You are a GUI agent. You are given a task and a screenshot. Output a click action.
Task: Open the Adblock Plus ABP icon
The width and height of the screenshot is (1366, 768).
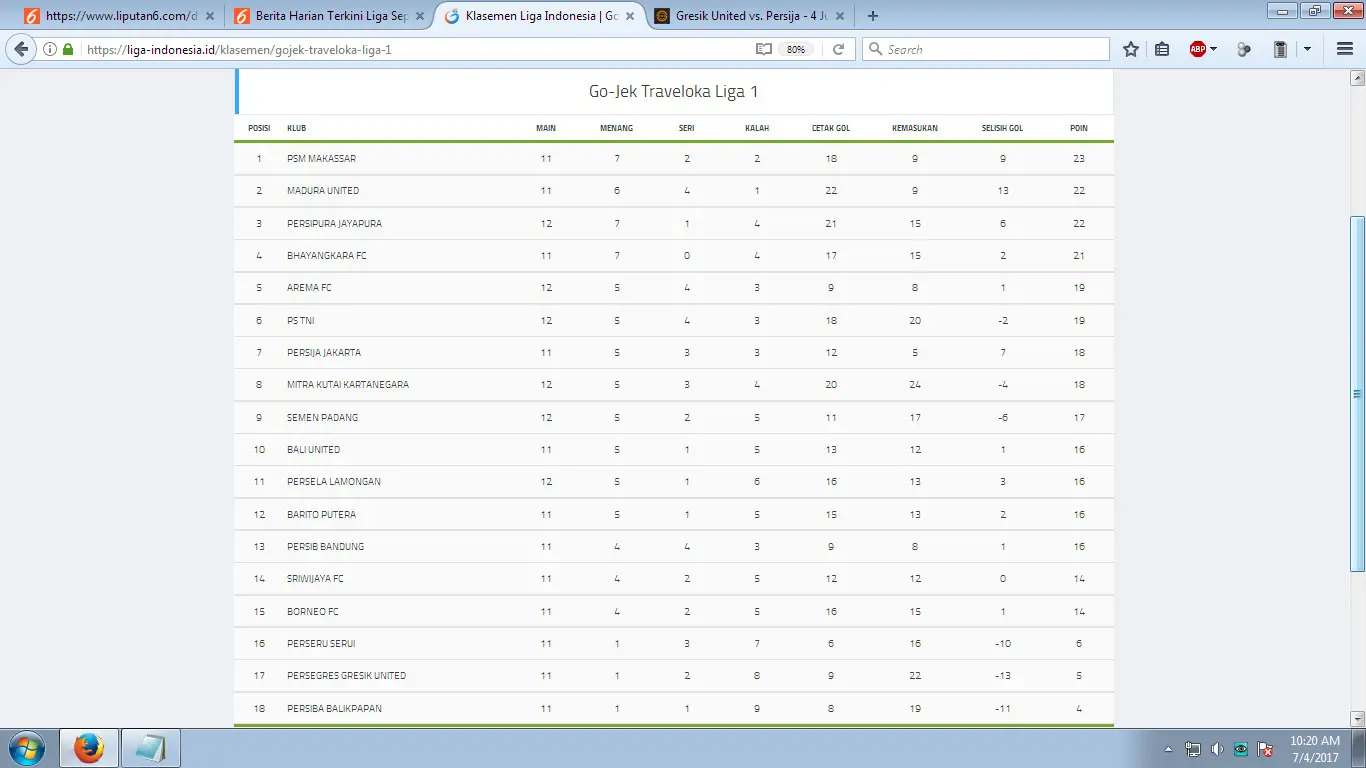[1198, 49]
